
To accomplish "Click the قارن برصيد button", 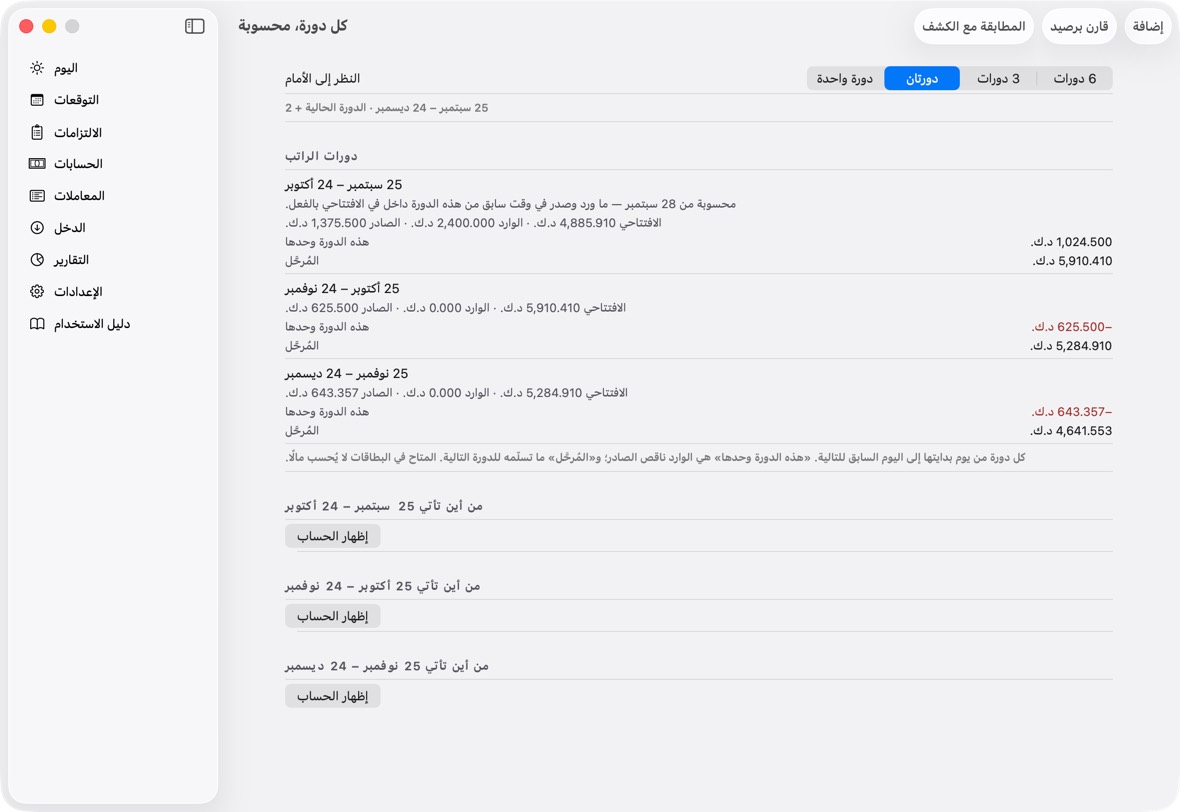I will (1079, 26).
